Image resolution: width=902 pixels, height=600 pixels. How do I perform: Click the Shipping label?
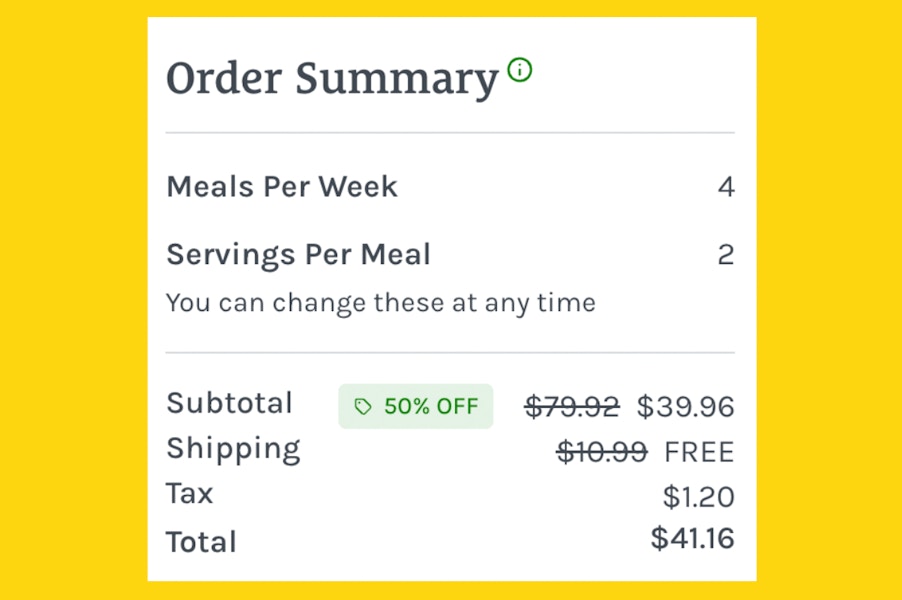coord(233,449)
